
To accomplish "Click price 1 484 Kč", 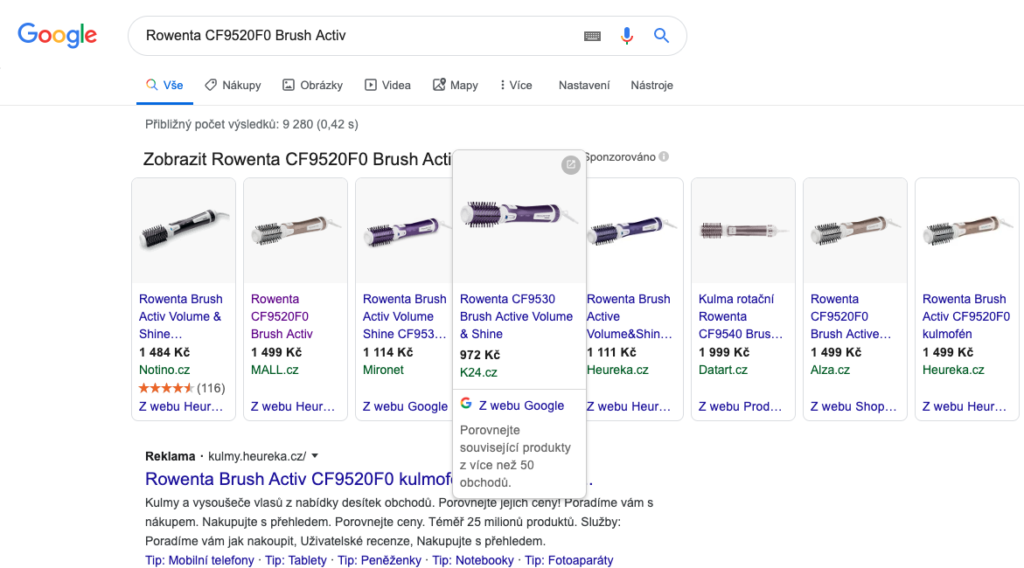I will (164, 352).
